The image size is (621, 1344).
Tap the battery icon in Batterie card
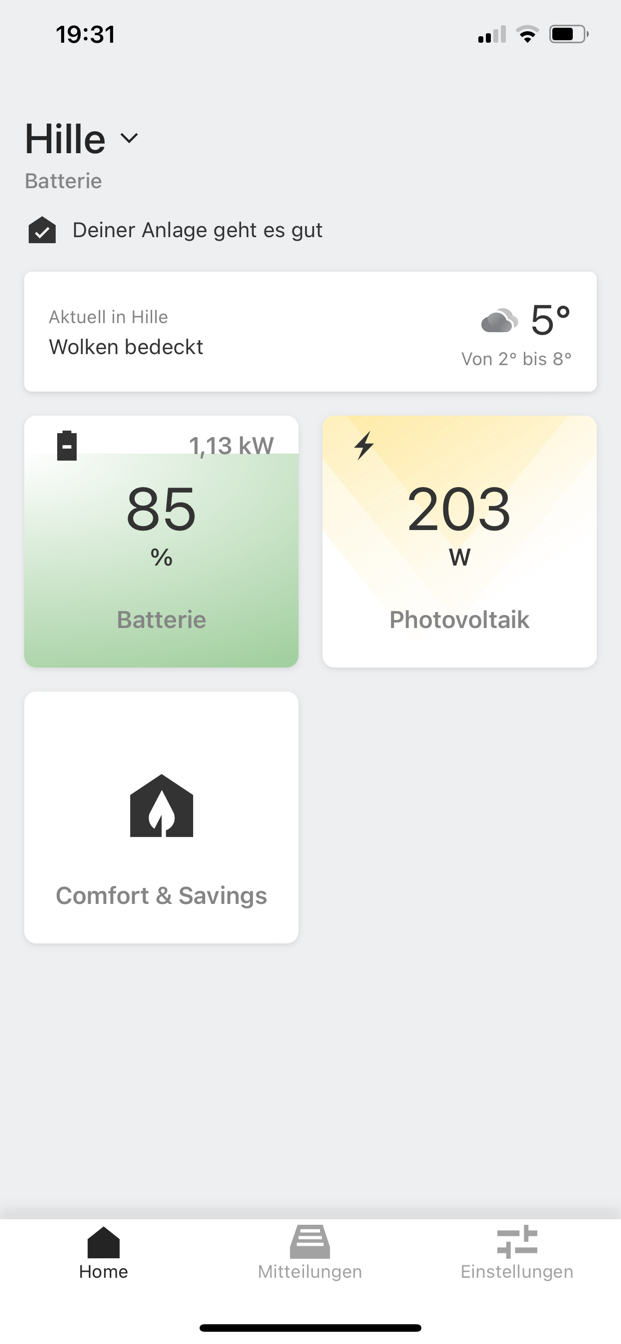[x=67, y=445]
